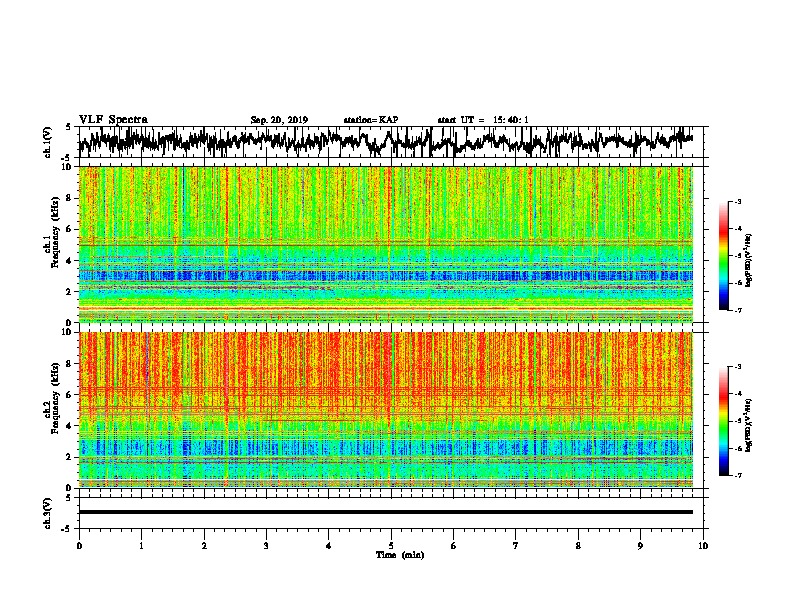The width and height of the screenshot is (792, 612).
Task: Click the ch.1 colorbar unit label text
Action: [x=749, y=261]
